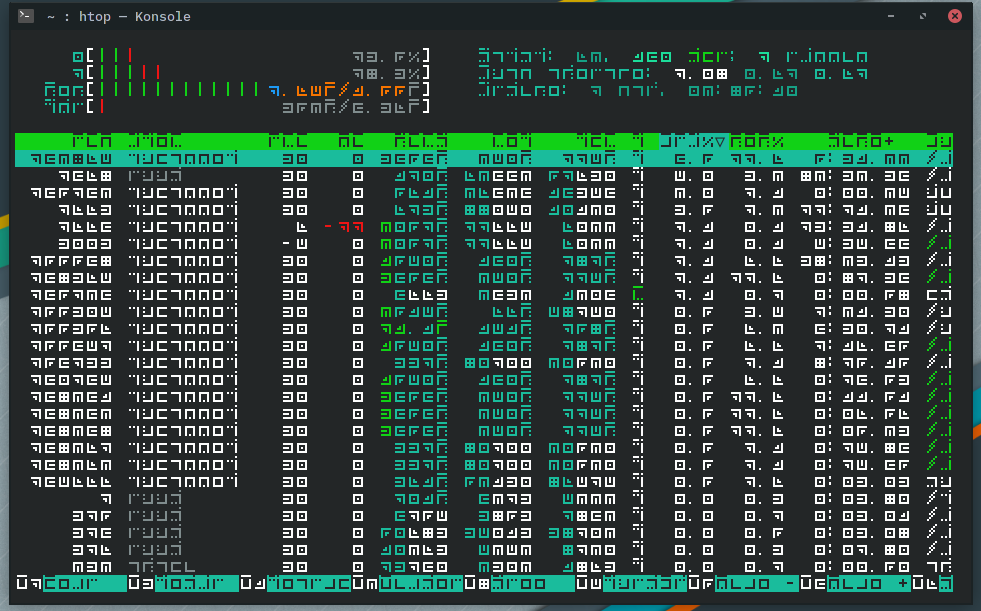Click the Konsole terminal icon in title bar
Image resolution: width=981 pixels, height=611 pixels.
27,16
